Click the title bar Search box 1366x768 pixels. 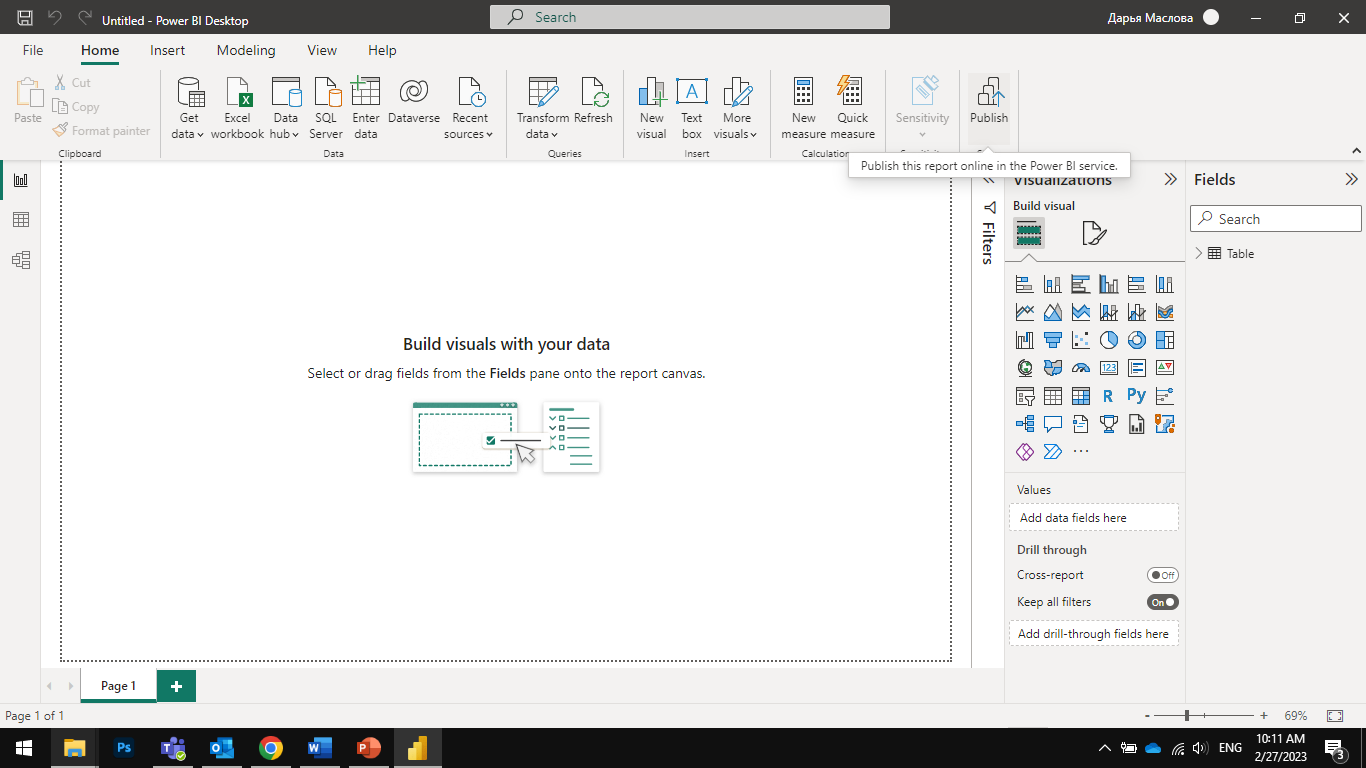tap(690, 17)
